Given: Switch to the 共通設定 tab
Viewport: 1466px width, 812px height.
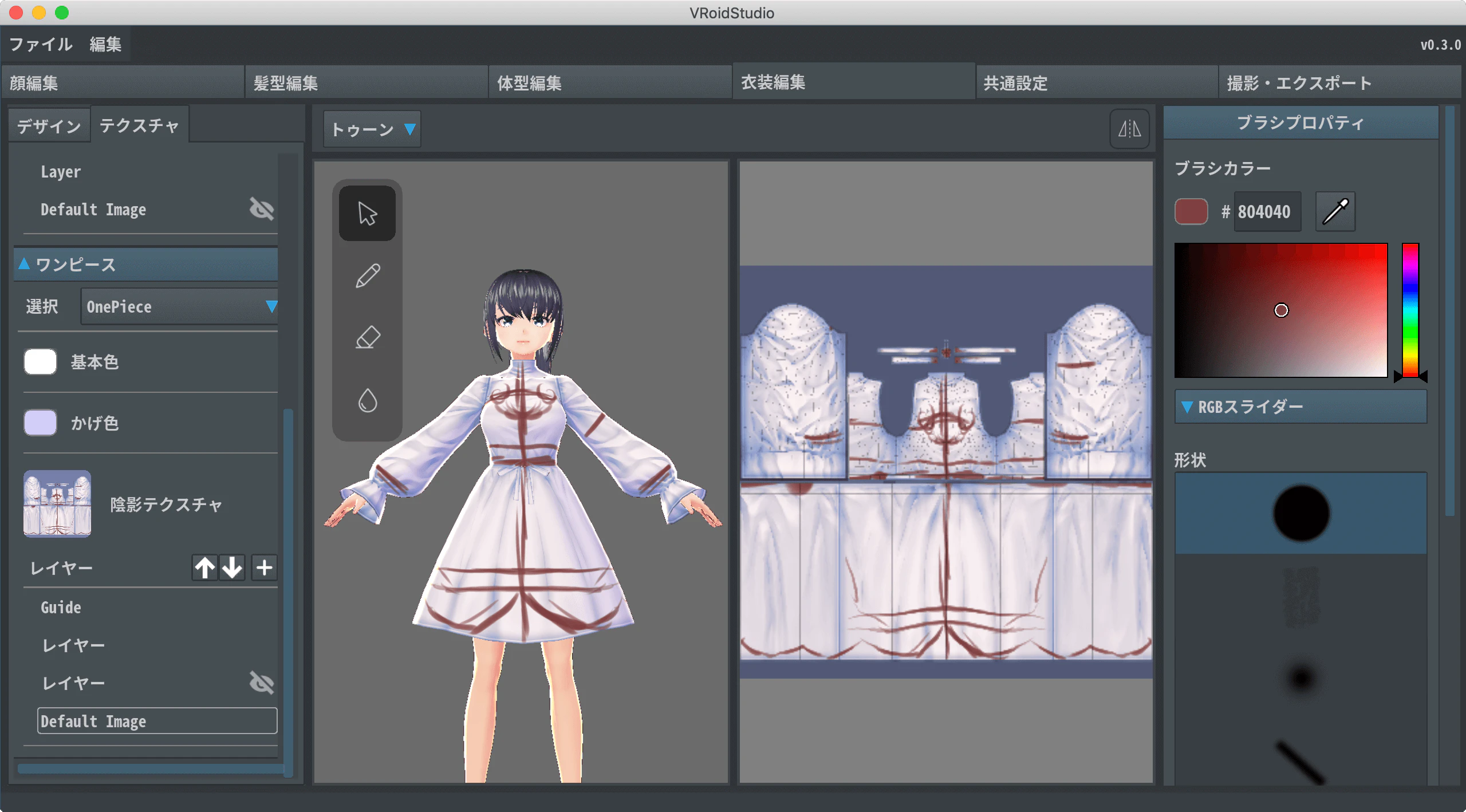Looking at the screenshot, I should [x=1097, y=83].
